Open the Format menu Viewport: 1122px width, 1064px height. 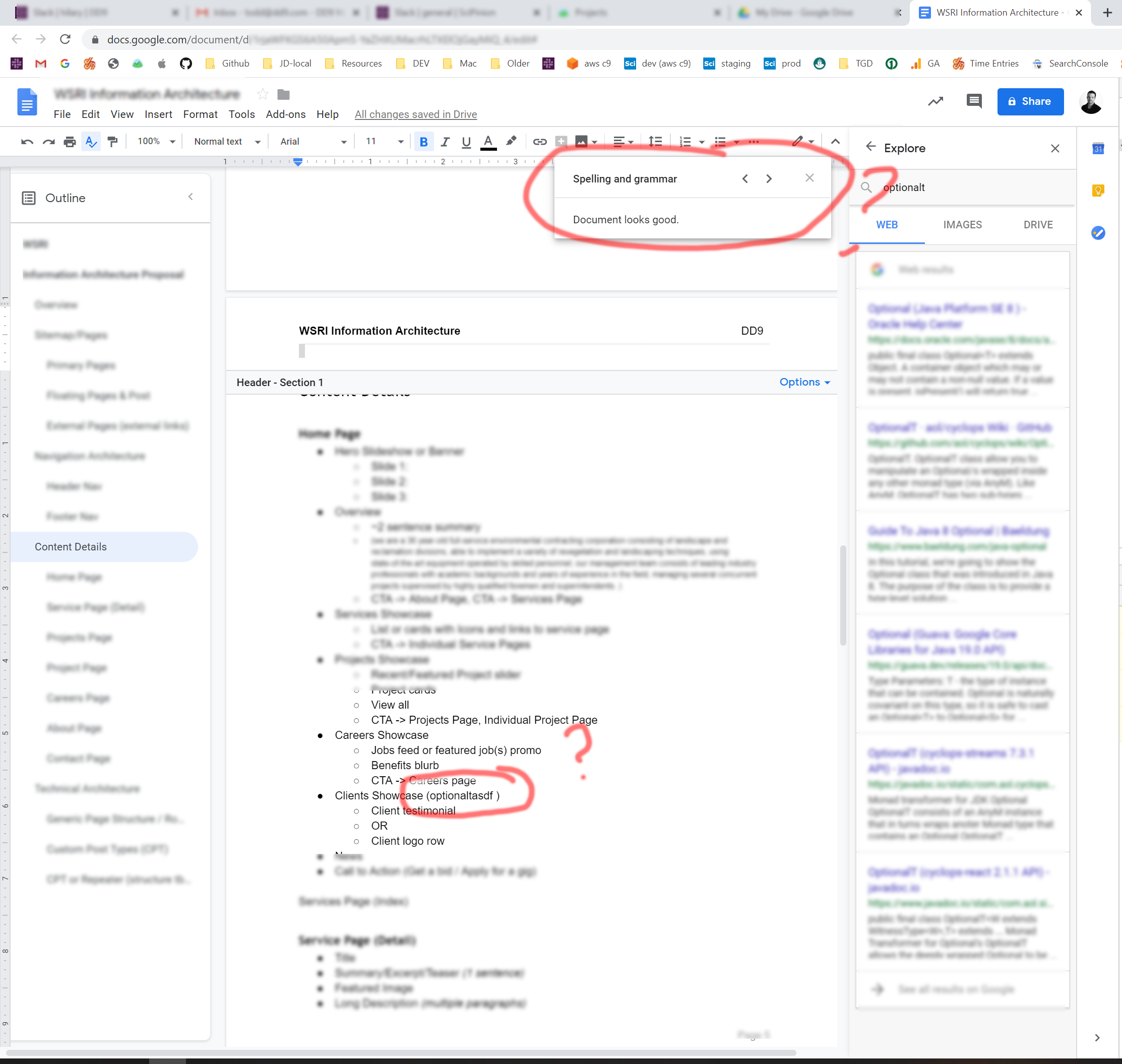point(198,114)
